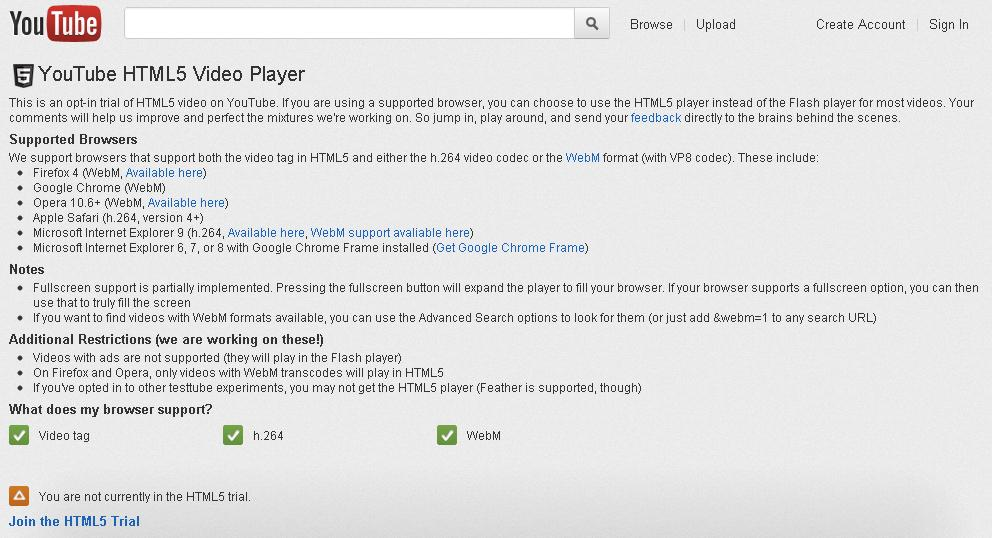Click 'Join the HTML5 Trial' link
992x538 pixels.
click(74, 522)
